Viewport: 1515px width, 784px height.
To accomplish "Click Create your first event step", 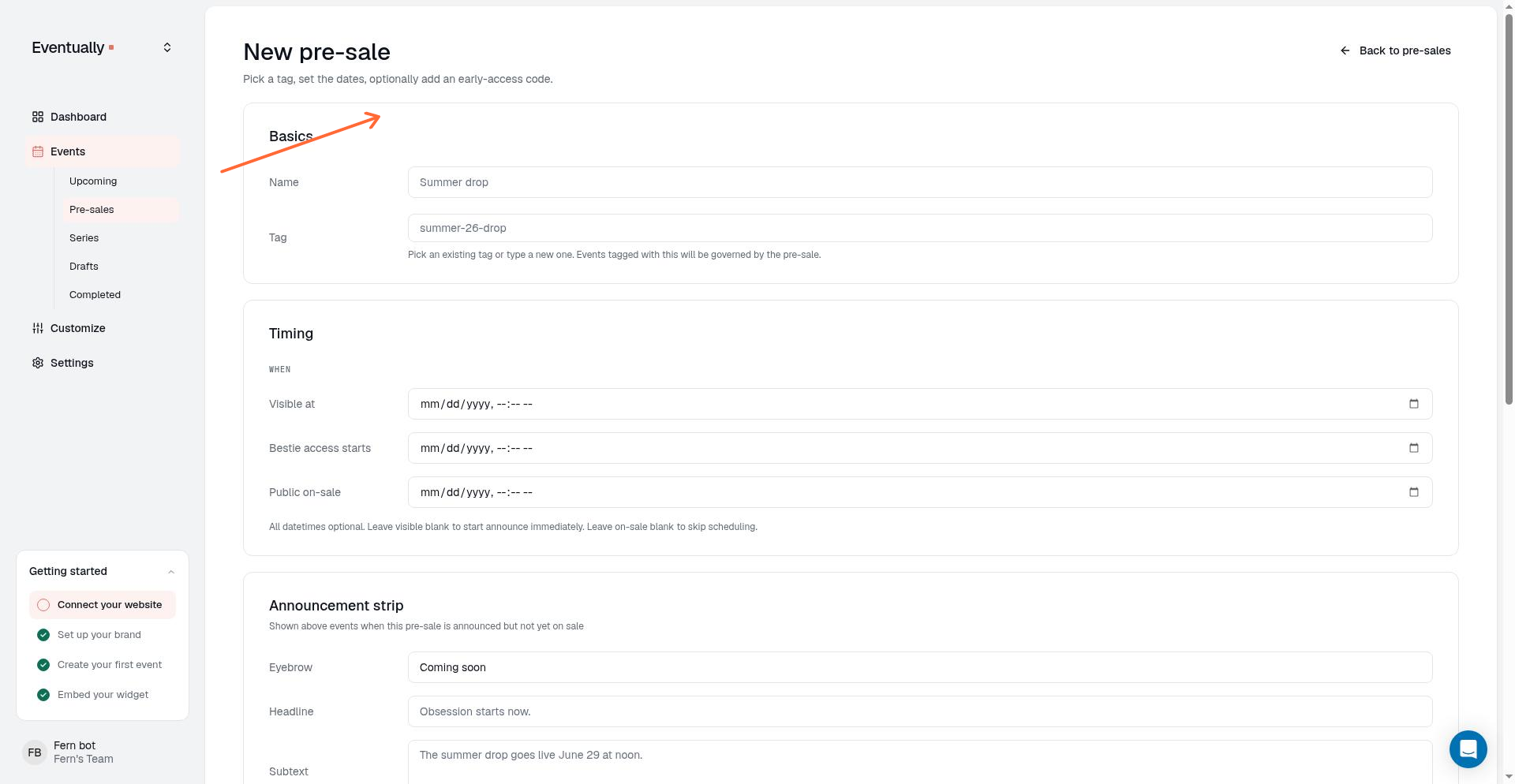I will tap(103, 665).
